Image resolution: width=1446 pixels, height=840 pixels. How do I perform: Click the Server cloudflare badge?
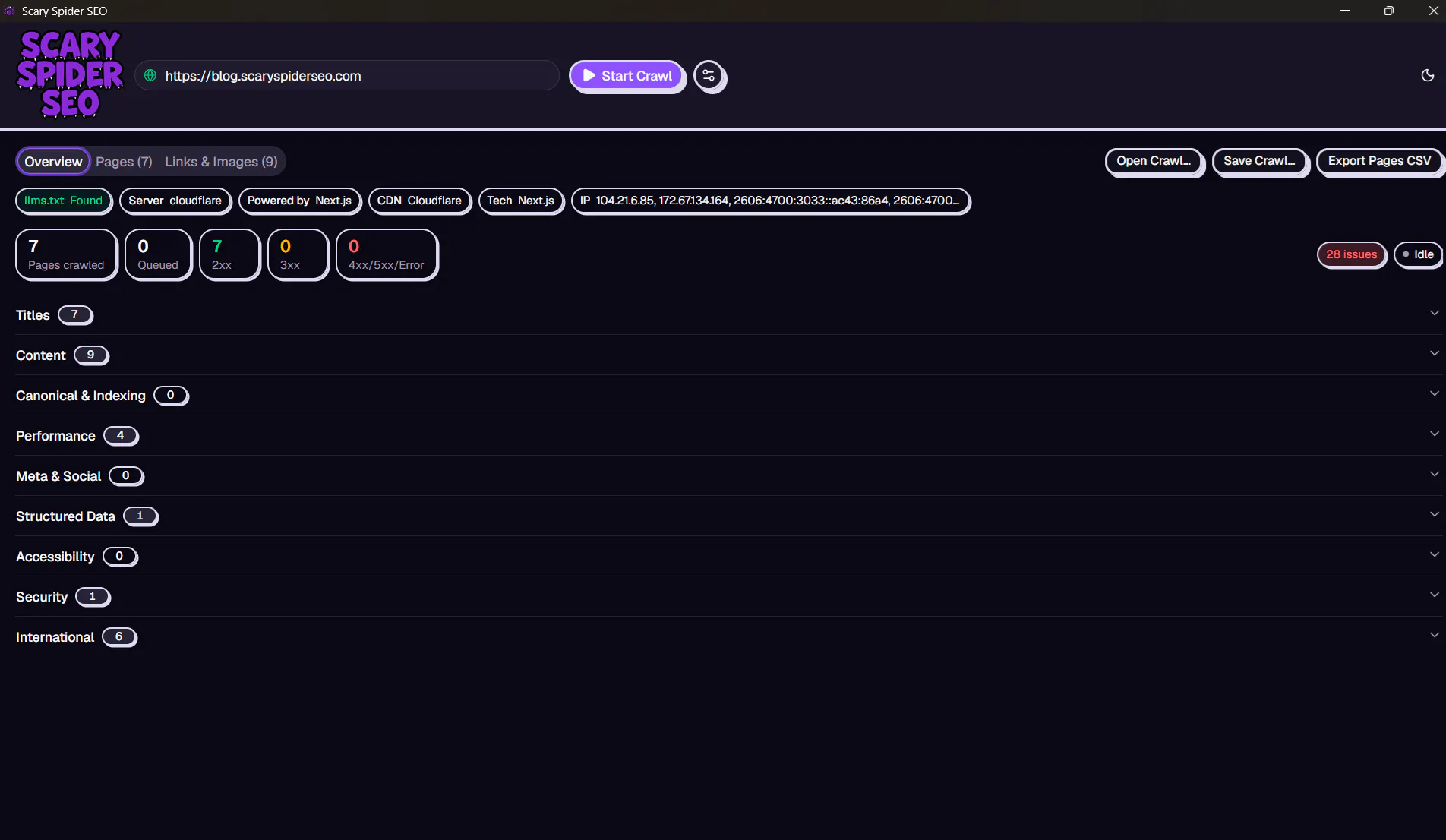click(x=175, y=201)
